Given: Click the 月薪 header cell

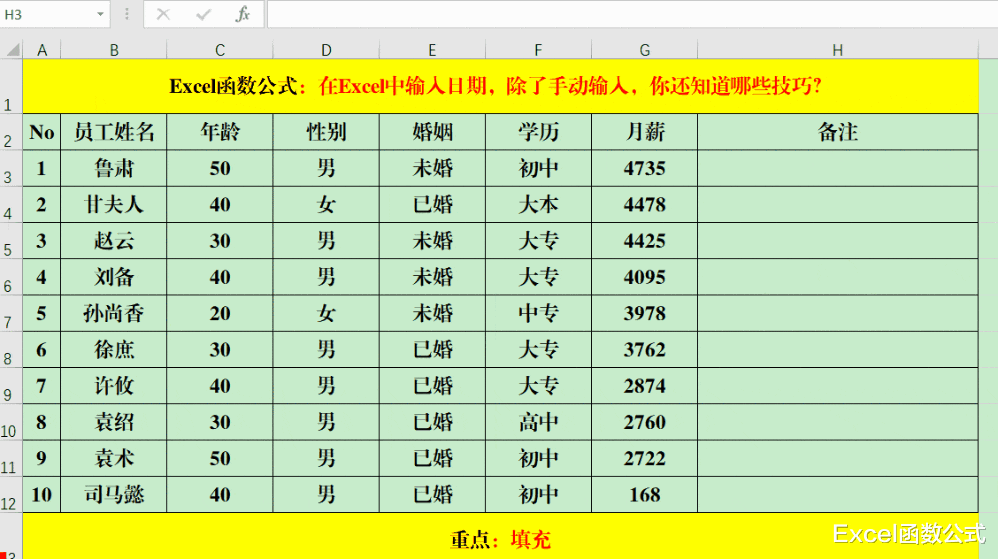Looking at the screenshot, I should point(645,132).
